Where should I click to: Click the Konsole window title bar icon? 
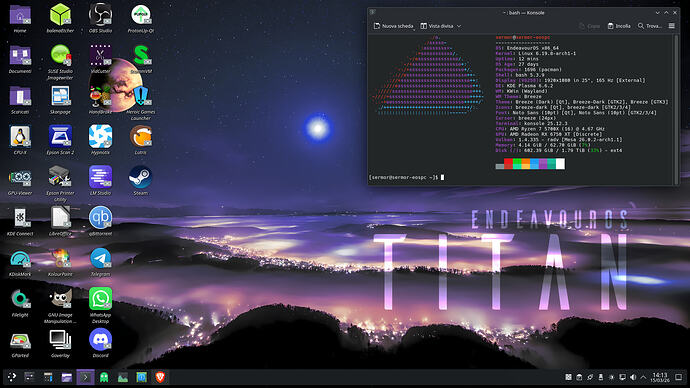pos(373,12)
